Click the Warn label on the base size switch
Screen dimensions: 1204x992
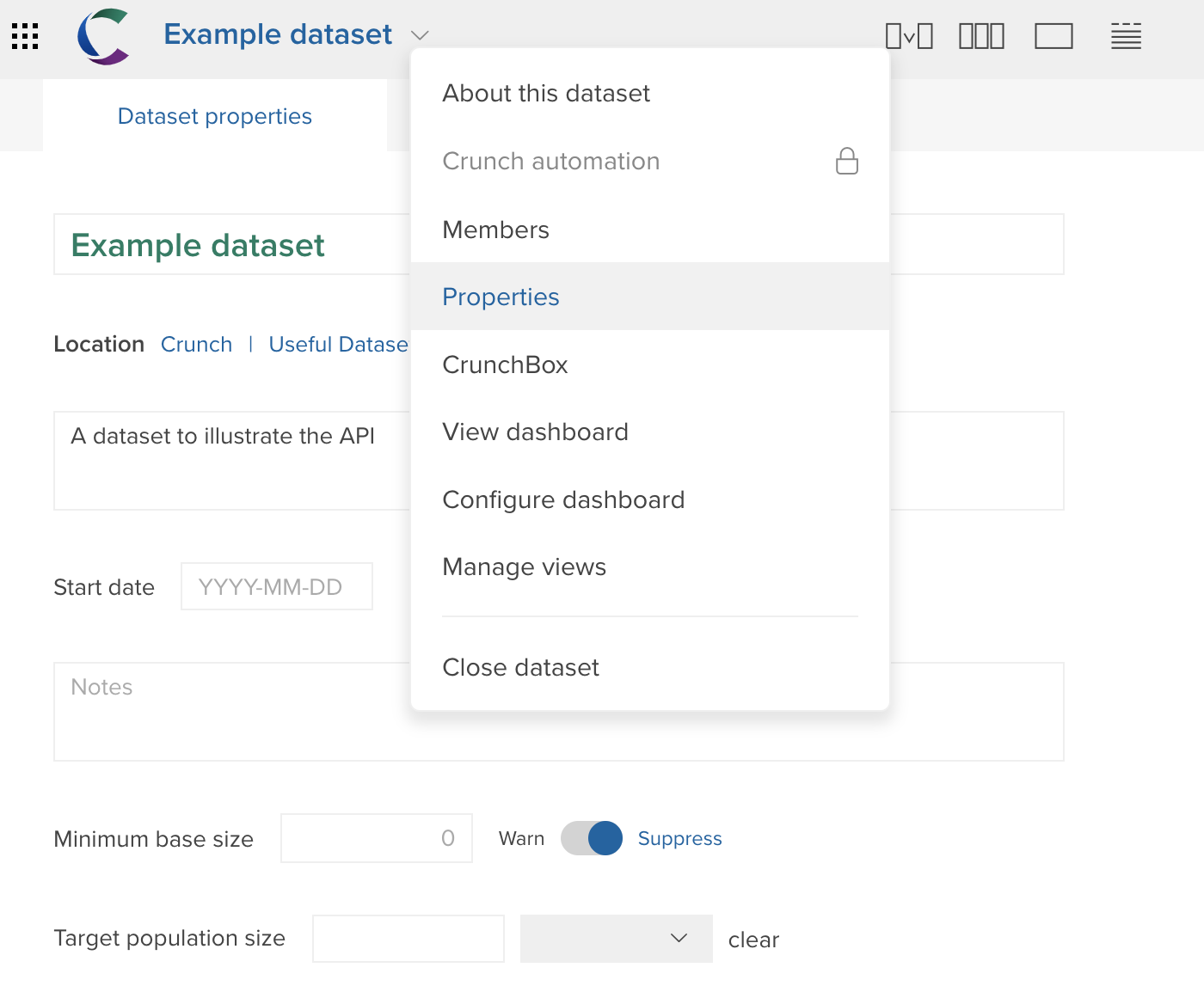tap(521, 838)
